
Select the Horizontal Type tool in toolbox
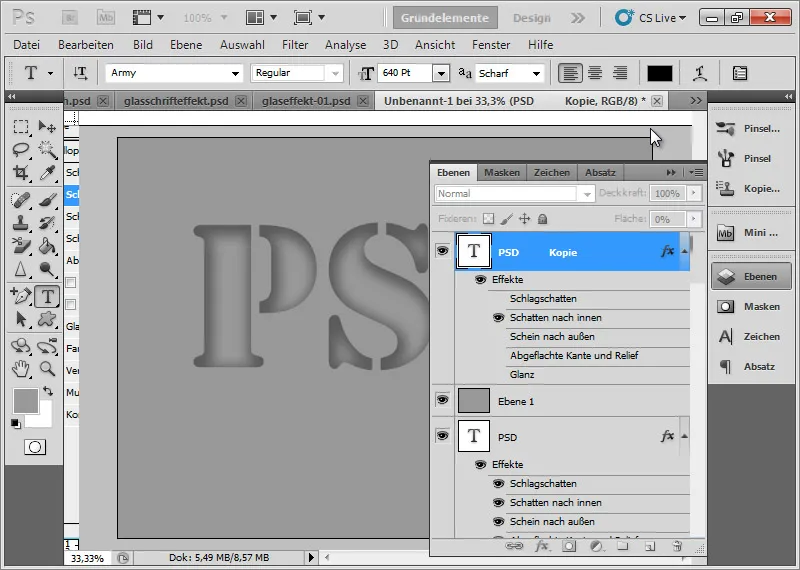click(x=47, y=296)
